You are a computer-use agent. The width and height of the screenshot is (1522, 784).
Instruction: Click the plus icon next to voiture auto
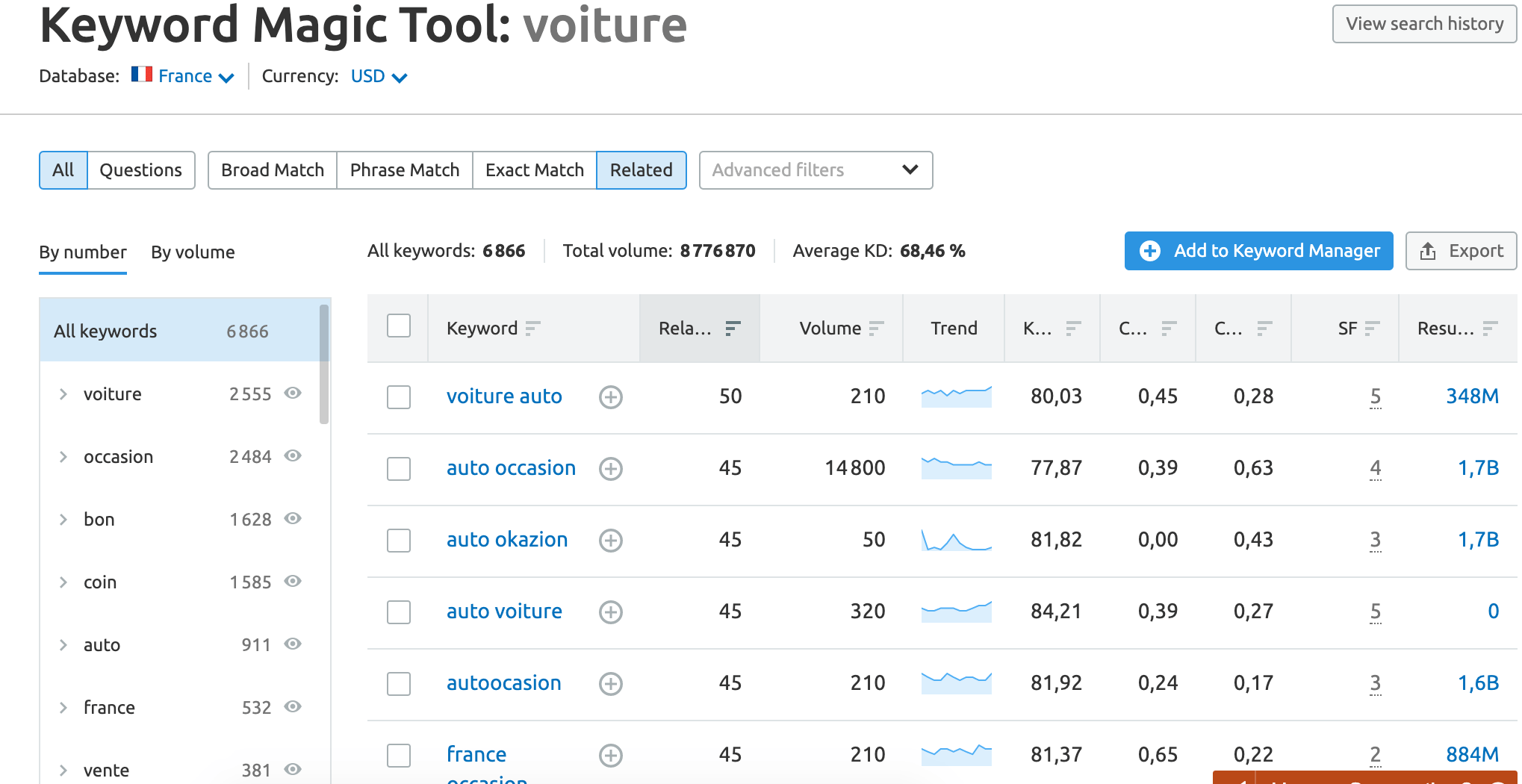pyautogui.click(x=610, y=396)
